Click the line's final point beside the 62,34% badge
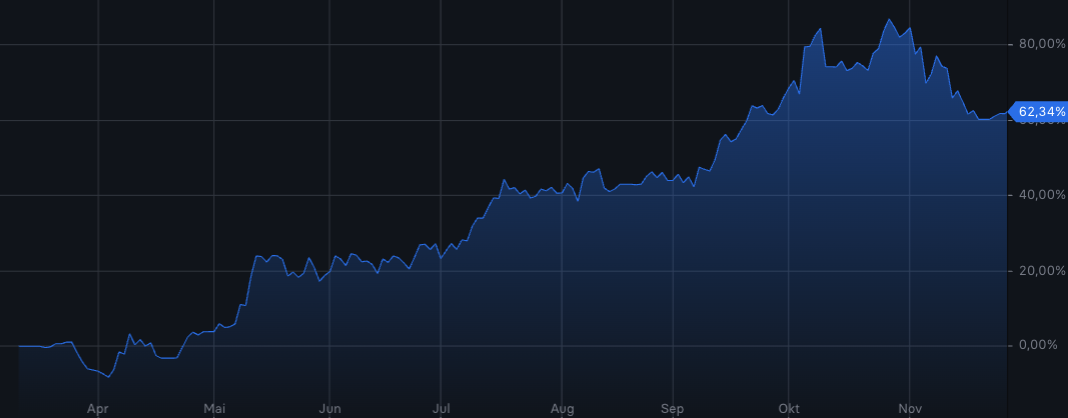Viewport: 1068px width, 418px height. pyautogui.click(x=1006, y=113)
